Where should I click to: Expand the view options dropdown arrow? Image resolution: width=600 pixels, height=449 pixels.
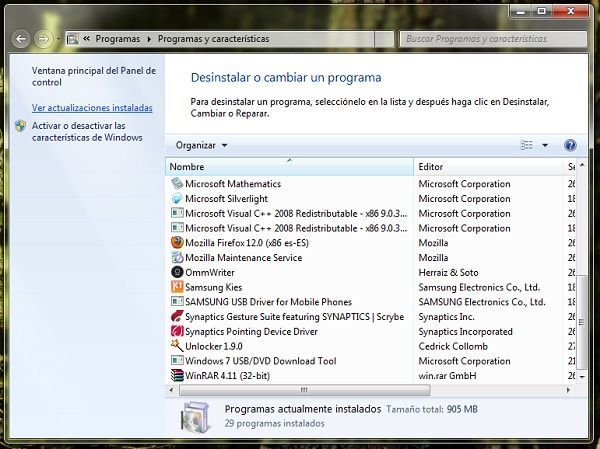(x=545, y=145)
